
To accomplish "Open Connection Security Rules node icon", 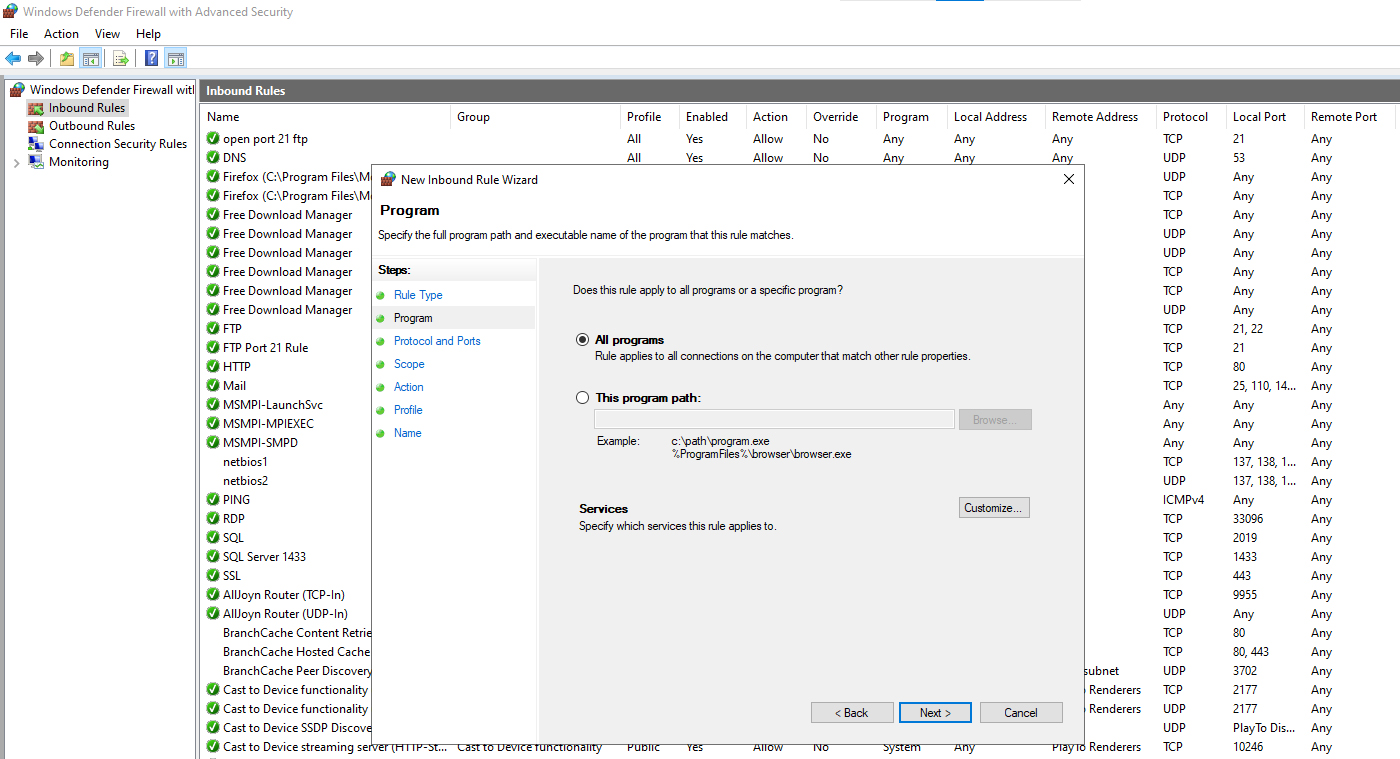I will coord(36,144).
